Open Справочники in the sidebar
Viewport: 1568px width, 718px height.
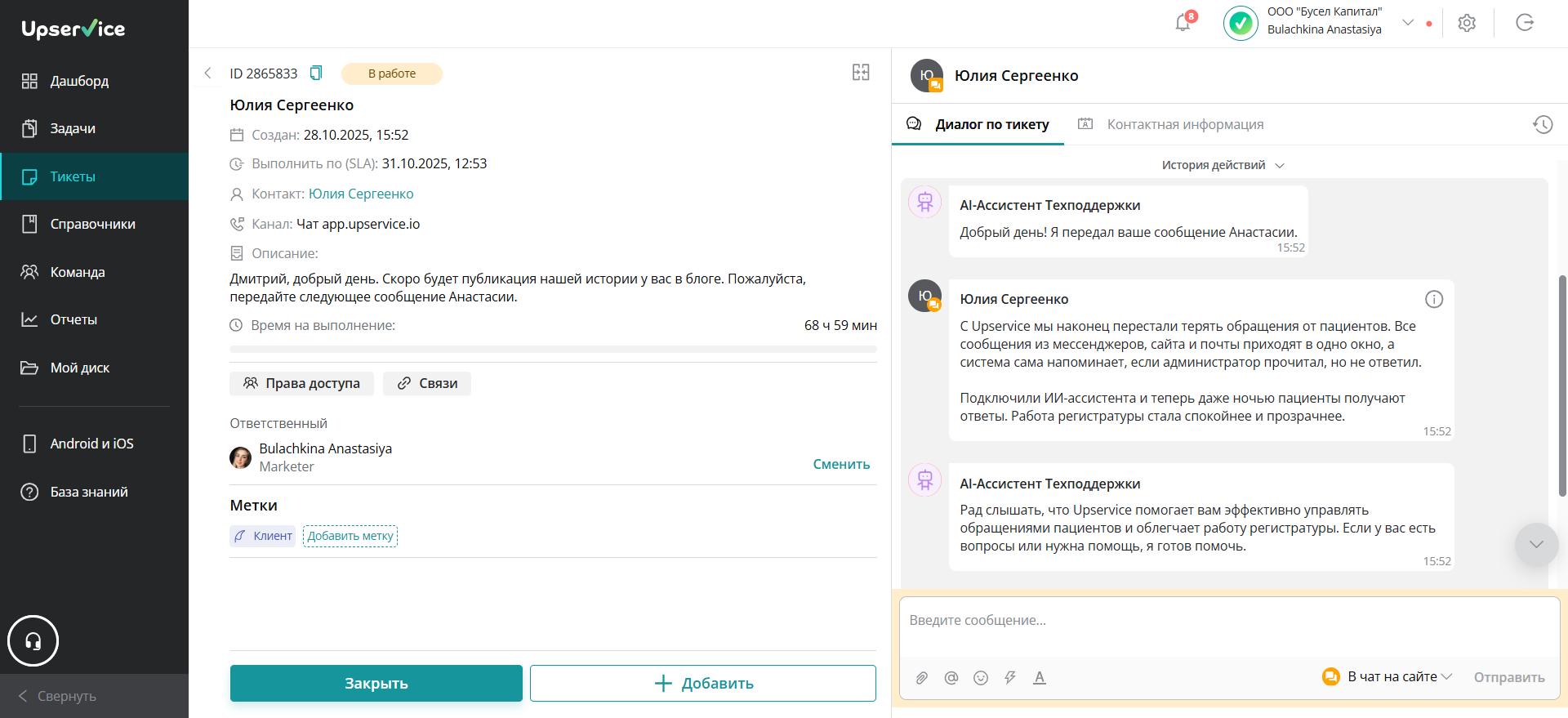tap(95, 224)
